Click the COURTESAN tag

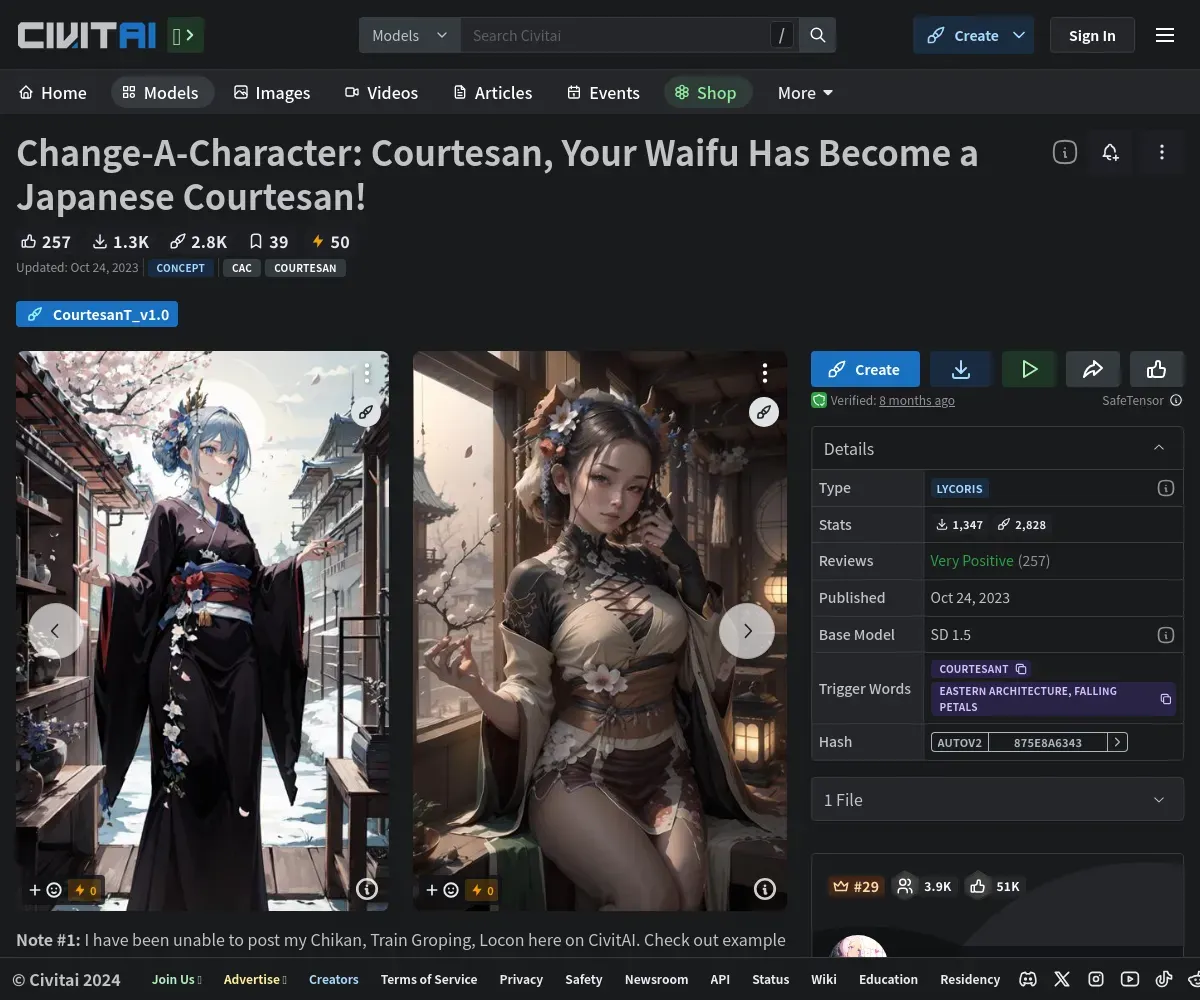pos(305,268)
